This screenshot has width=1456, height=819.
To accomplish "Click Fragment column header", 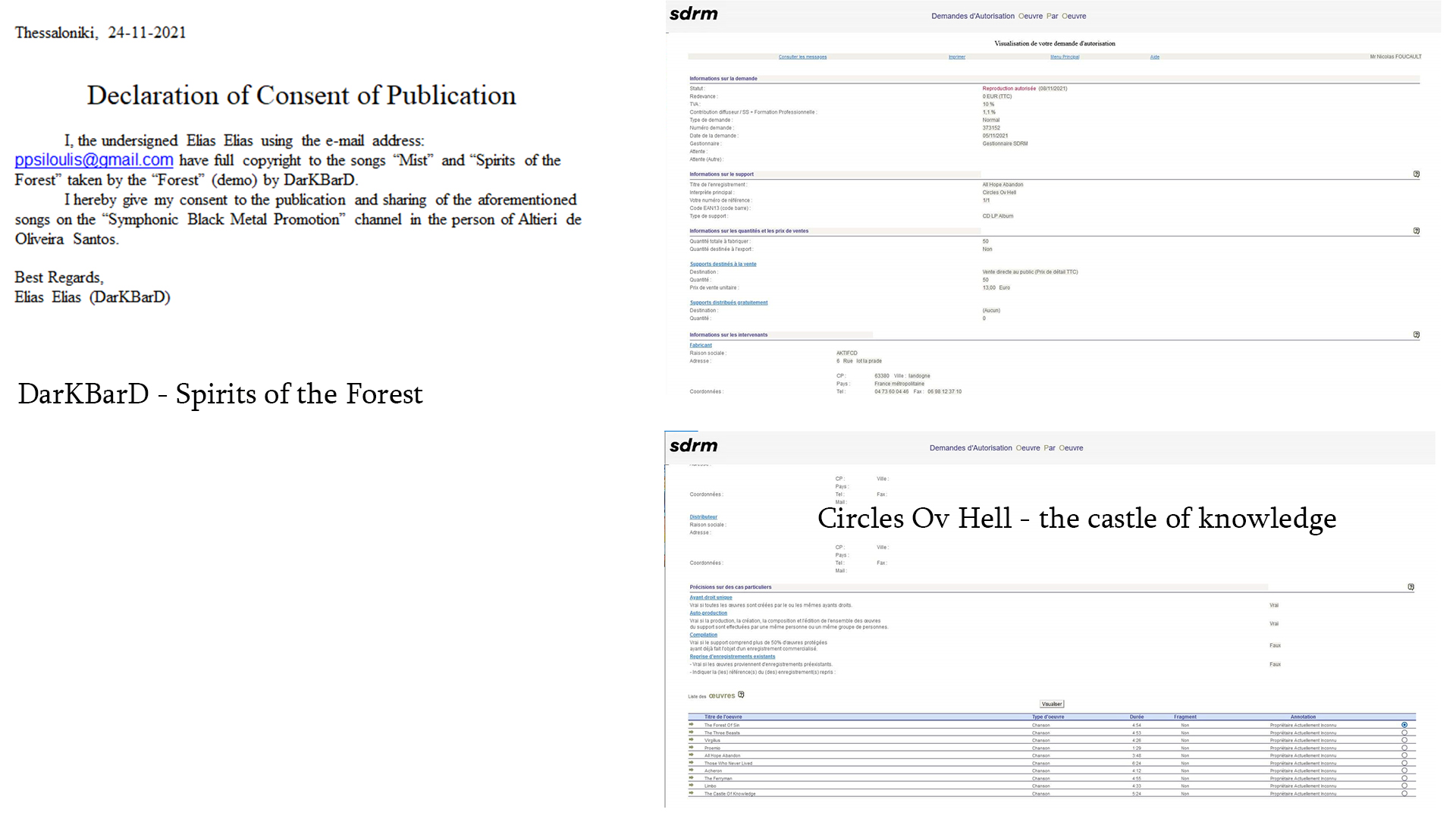I will coord(1185,717).
